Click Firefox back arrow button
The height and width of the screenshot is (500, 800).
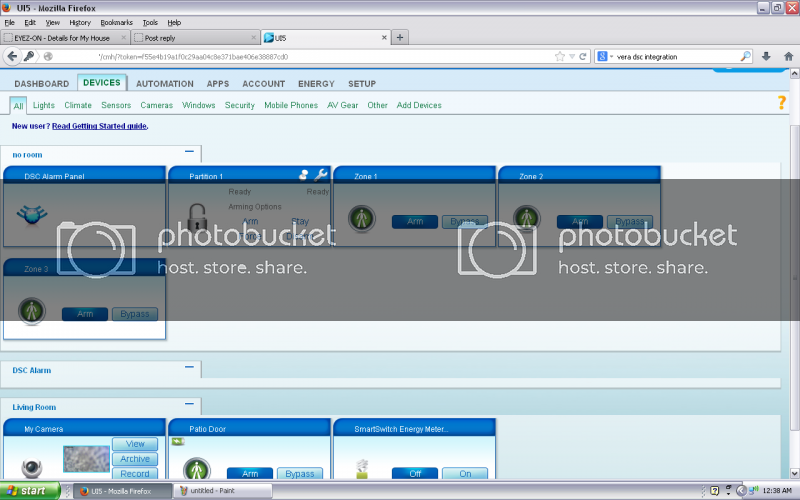point(12,56)
